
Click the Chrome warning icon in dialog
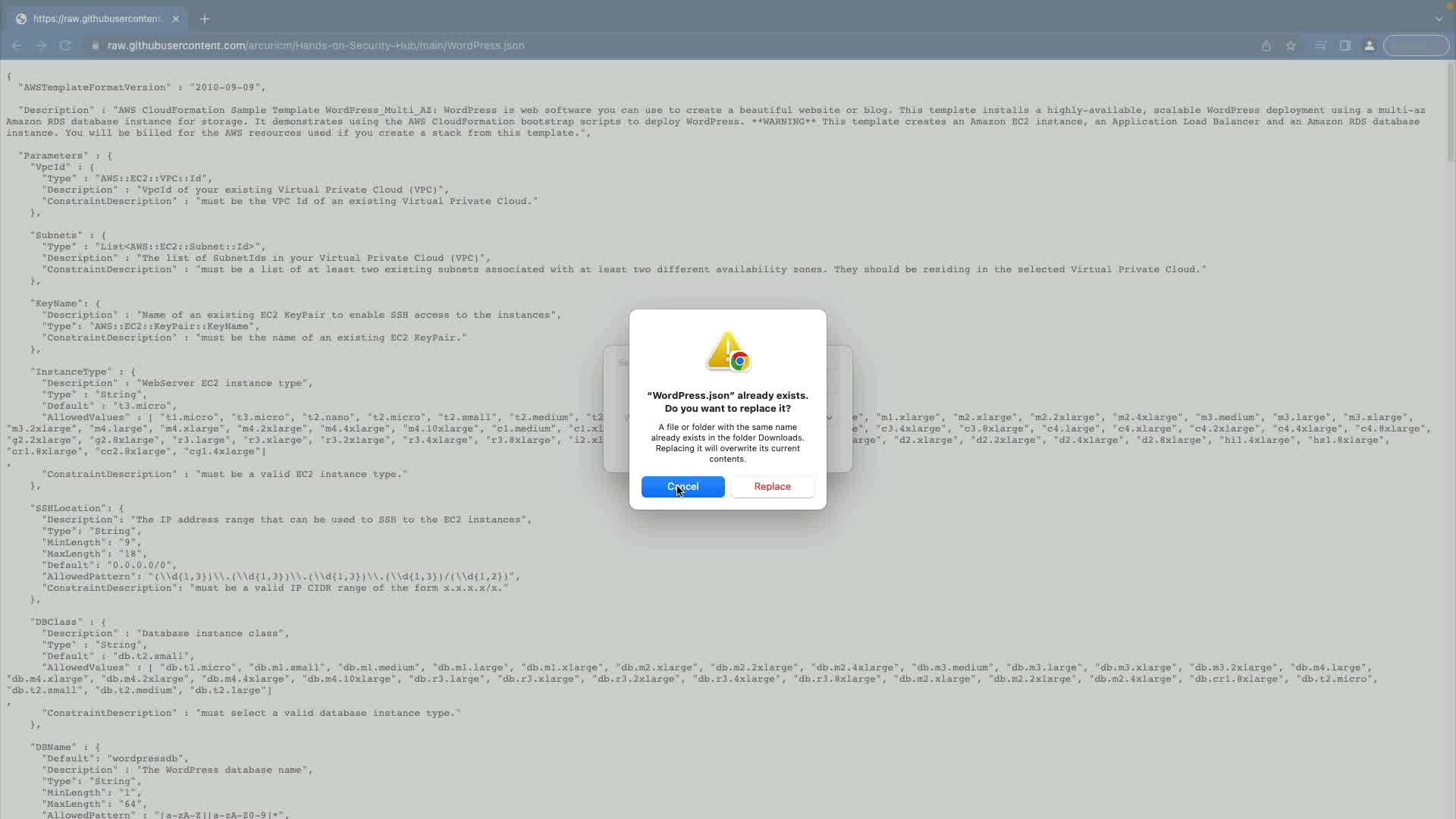click(728, 352)
